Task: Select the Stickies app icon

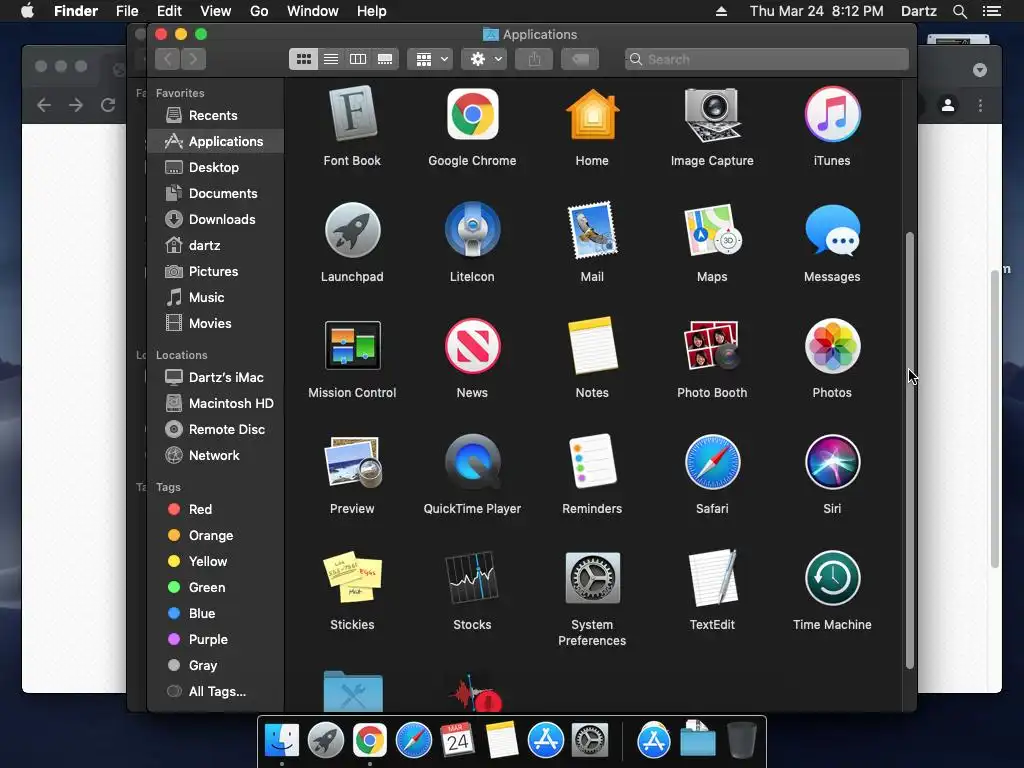Action: click(352, 577)
